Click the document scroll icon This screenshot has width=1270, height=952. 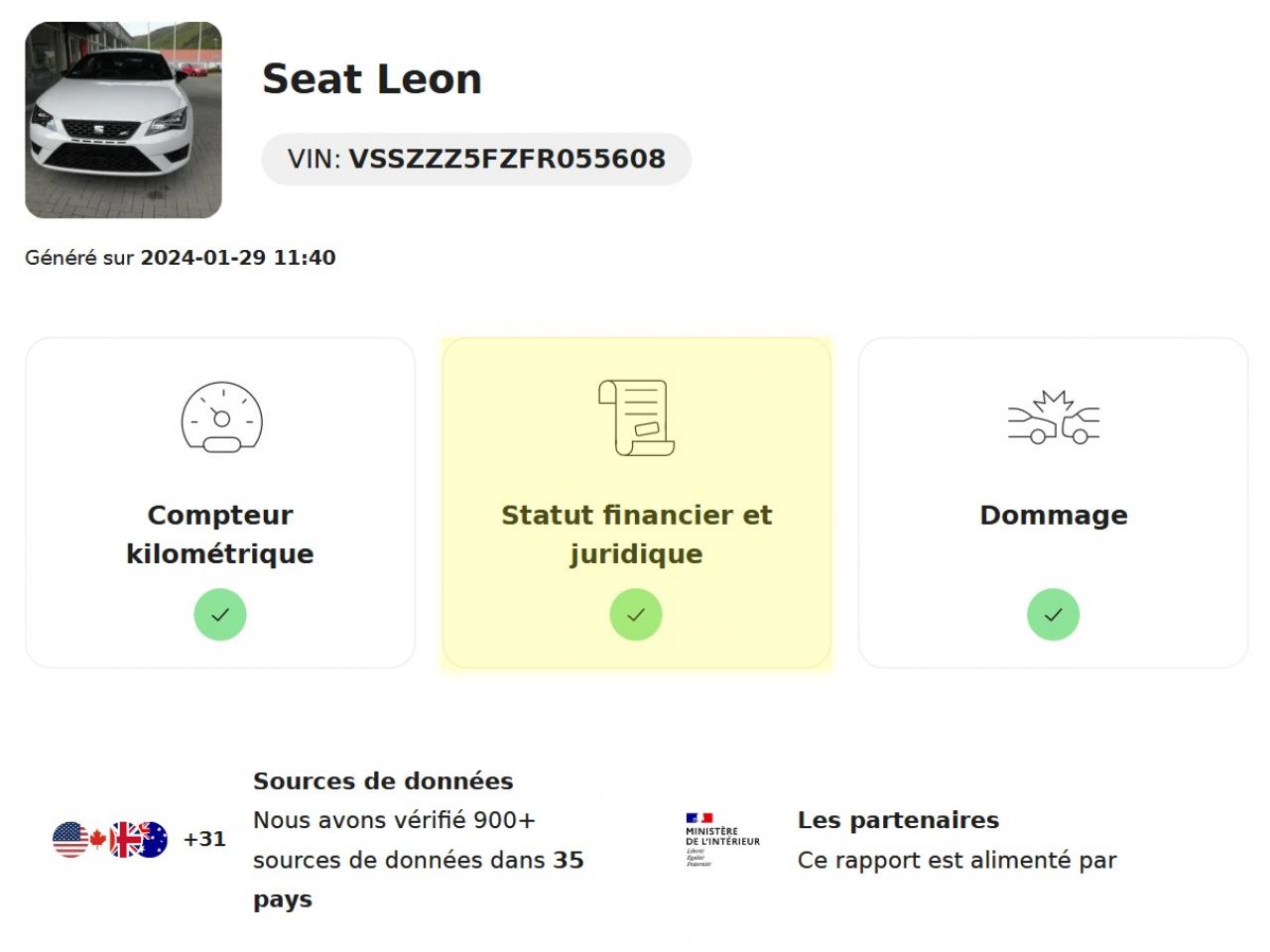click(x=636, y=417)
